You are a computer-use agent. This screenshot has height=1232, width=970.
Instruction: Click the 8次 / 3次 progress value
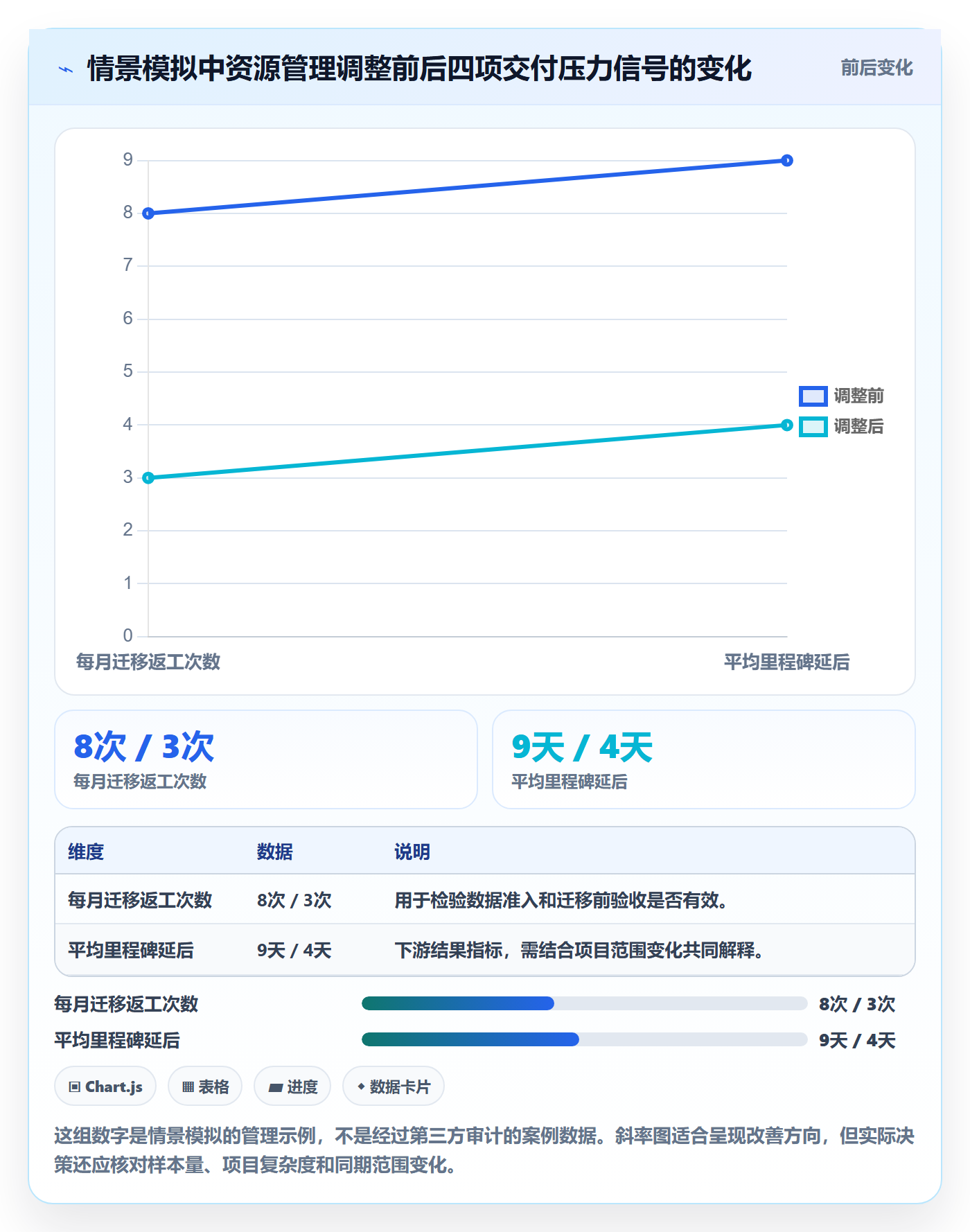[x=857, y=1004]
